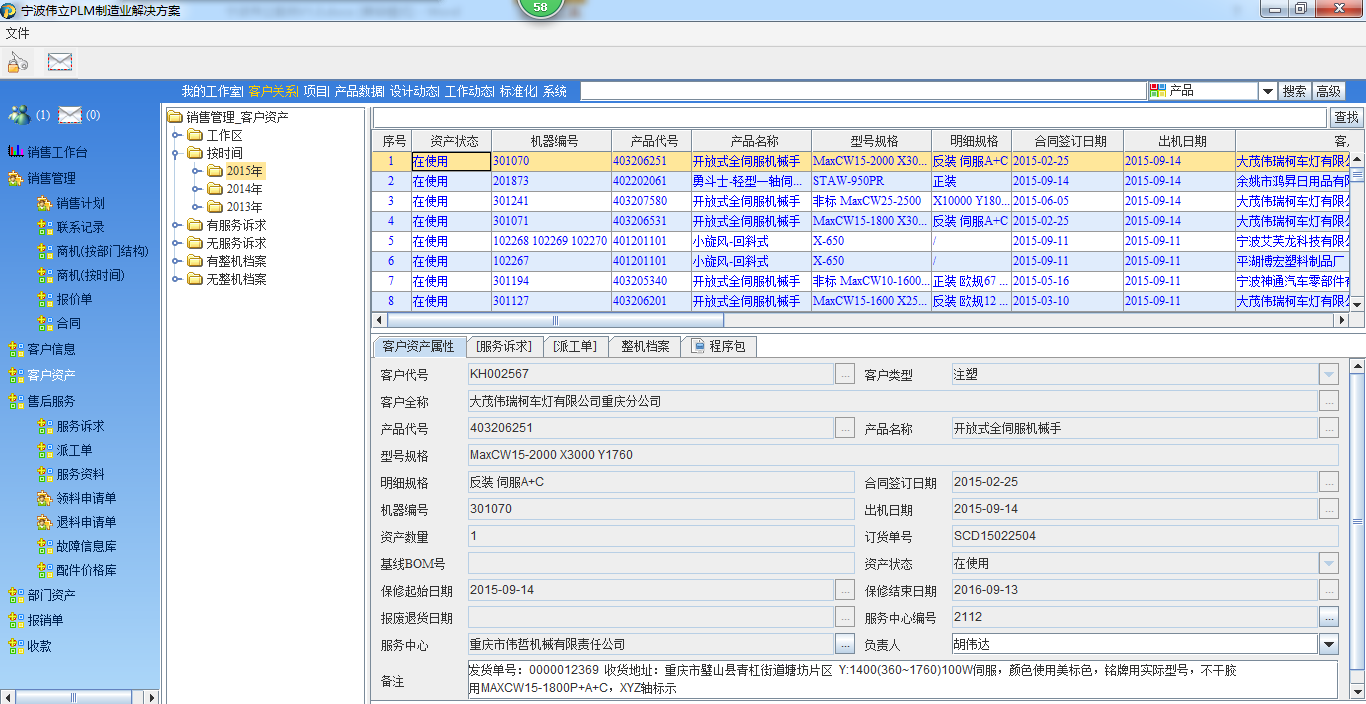
Task: Click the 高级 advanced search button
Action: (1328, 91)
